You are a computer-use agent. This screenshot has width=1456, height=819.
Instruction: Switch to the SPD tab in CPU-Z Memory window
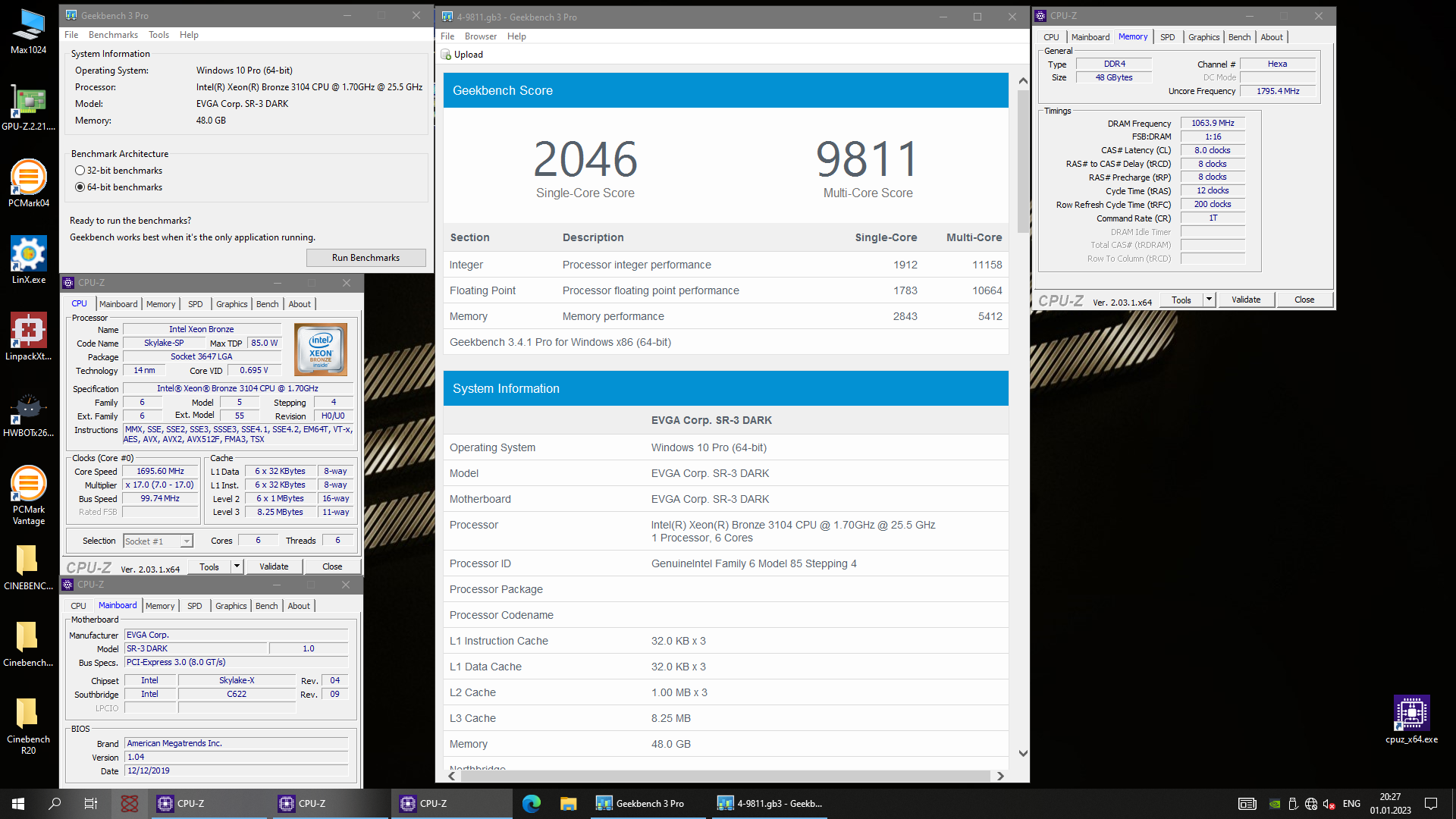[x=1167, y=37]
